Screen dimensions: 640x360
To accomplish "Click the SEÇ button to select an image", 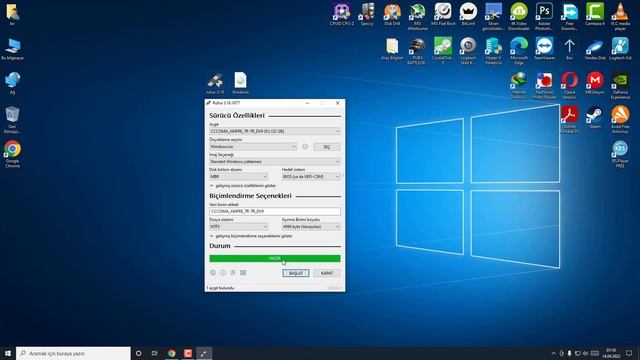I will [x=327, y=147].
